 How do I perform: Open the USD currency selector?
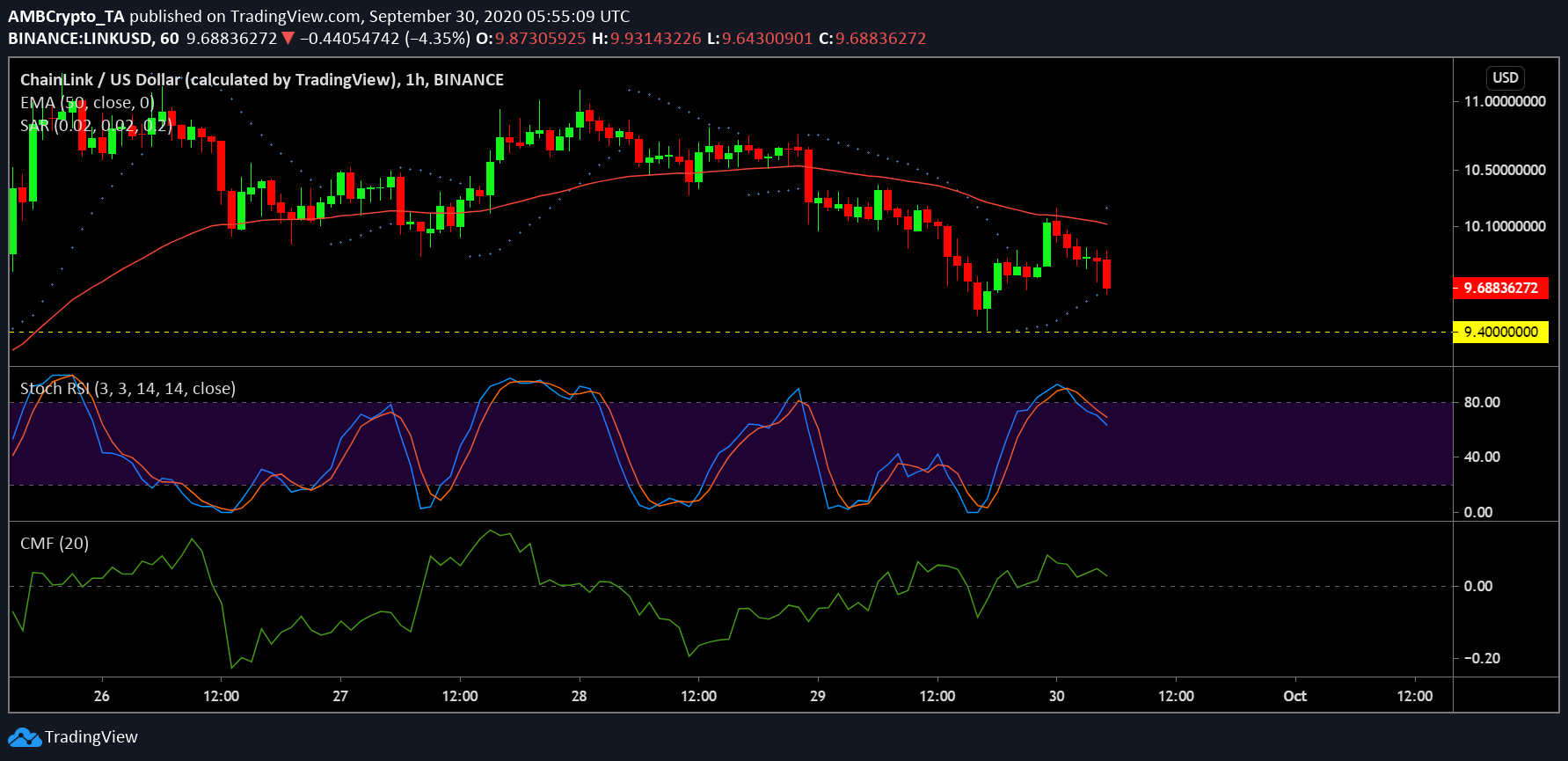pos(1505,77)
